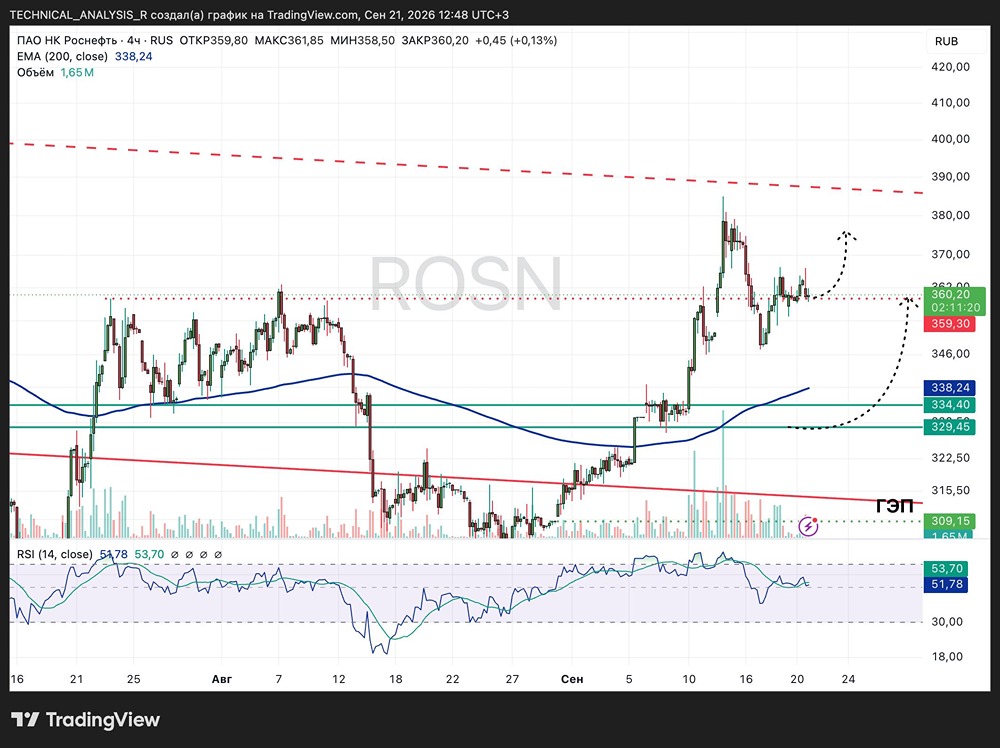The height and width of the screenshot is (748, 1000).
Task: Open the TradingView logo at the bottom
Action: click(x=85, y=720)
